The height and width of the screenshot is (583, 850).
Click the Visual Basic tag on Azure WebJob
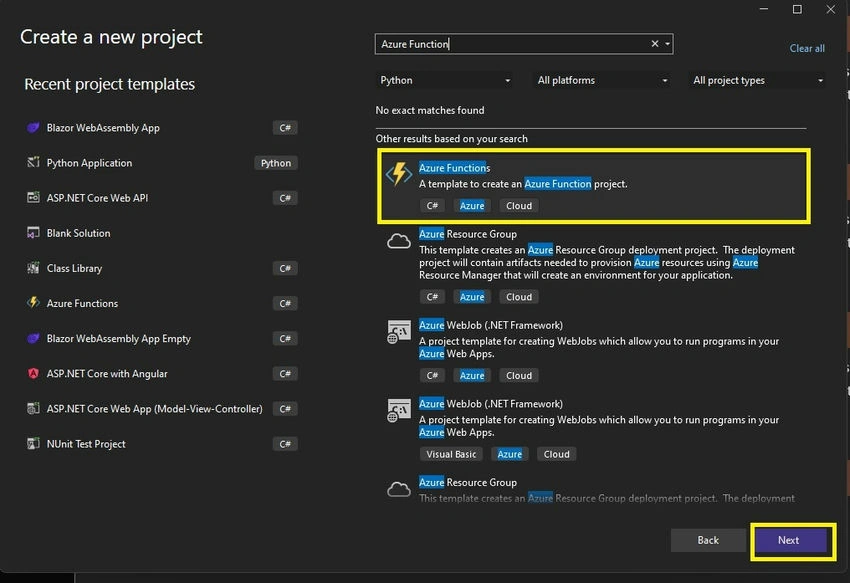[x=450, y=454]
